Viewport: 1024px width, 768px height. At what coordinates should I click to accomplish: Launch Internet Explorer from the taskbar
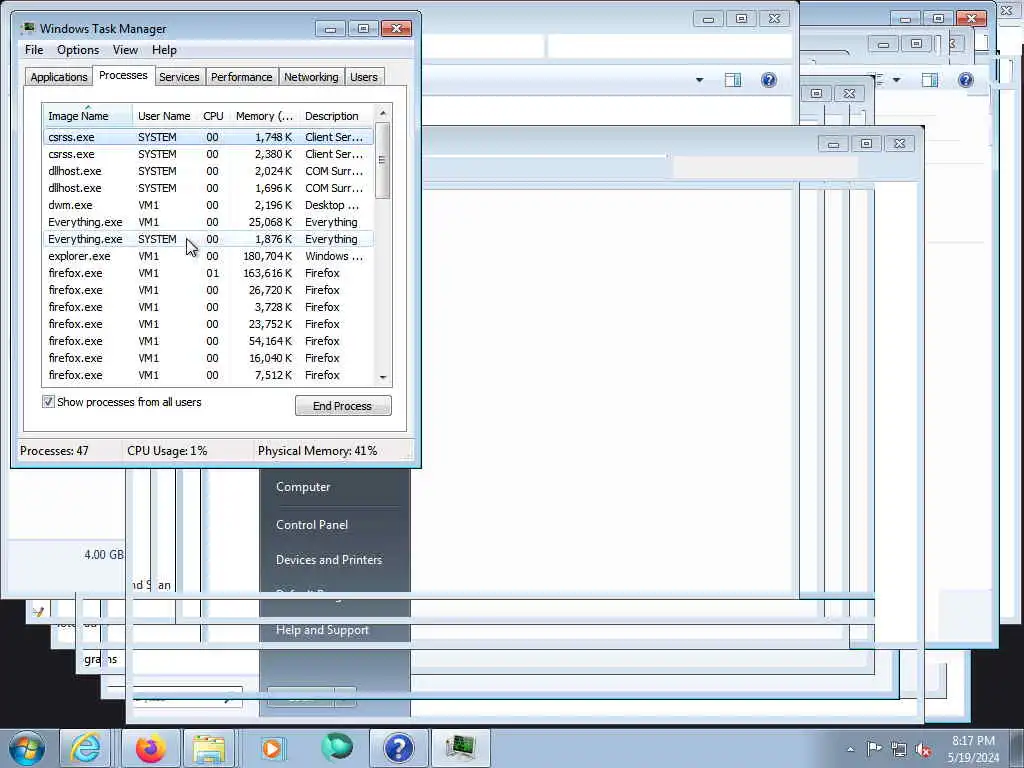coord(86,748)
